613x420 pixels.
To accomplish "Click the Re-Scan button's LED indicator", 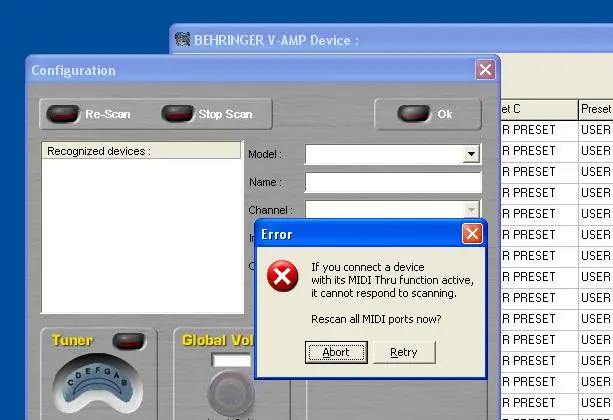I will (63, 114).
